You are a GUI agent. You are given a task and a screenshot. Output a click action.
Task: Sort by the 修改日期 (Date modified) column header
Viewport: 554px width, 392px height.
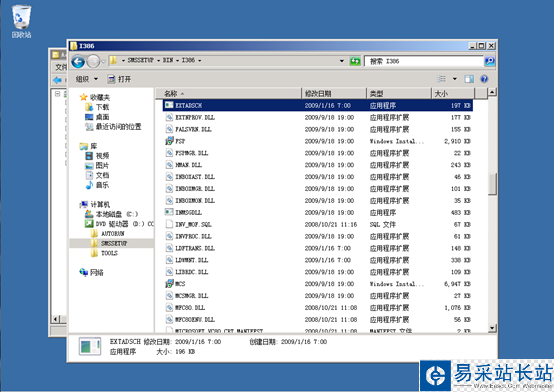click(334, 93)
